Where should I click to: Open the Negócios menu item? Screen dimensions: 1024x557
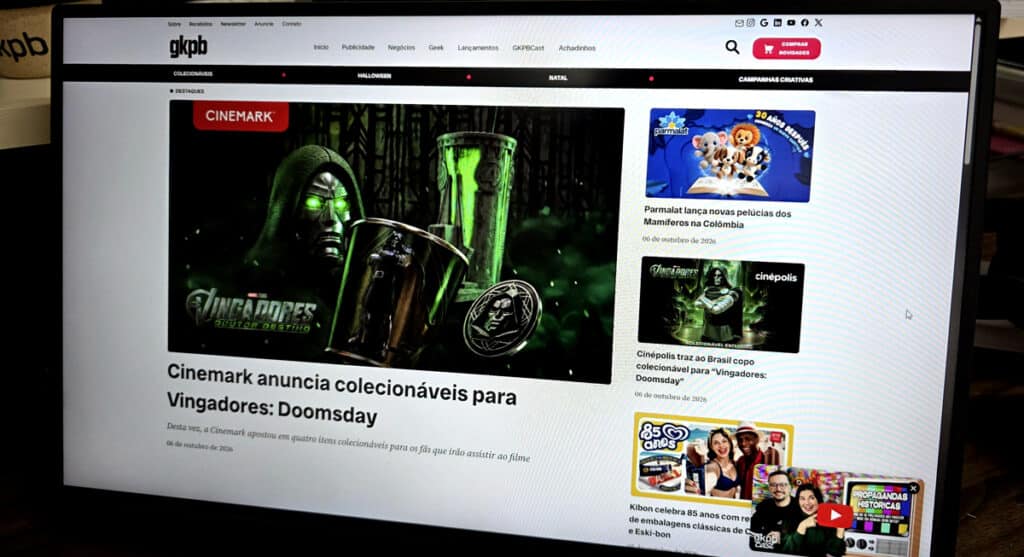401,48
